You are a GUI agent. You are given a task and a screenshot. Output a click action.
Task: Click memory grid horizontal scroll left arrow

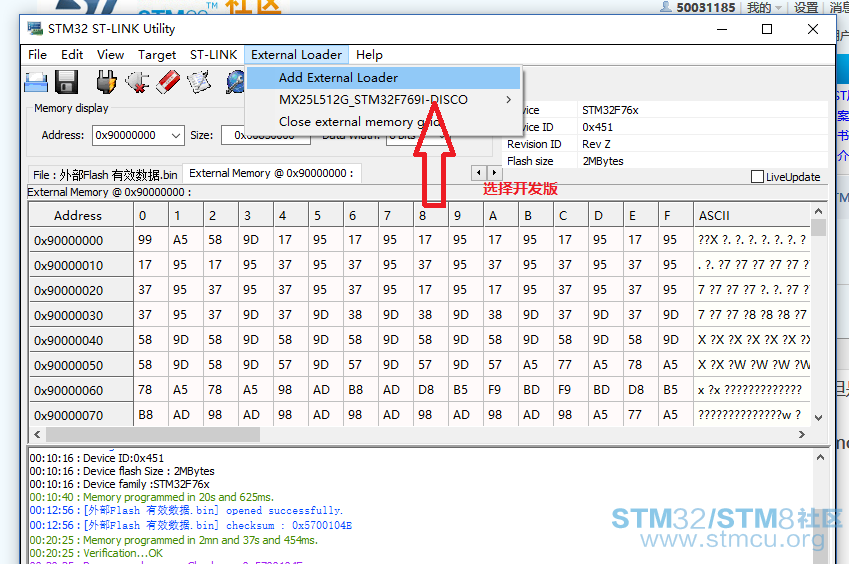click(x=37, y=434)
